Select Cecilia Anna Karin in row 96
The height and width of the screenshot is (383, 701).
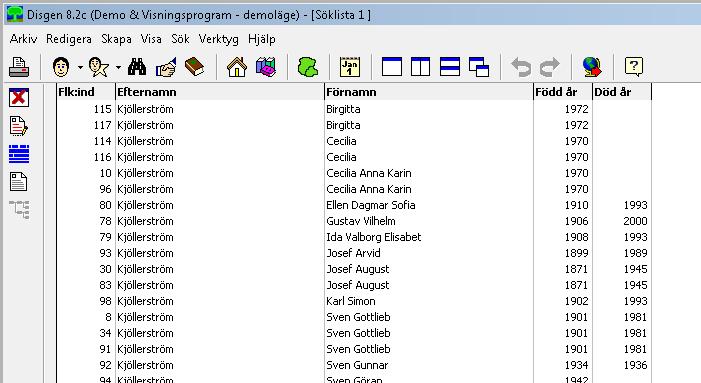click(369, 189)
